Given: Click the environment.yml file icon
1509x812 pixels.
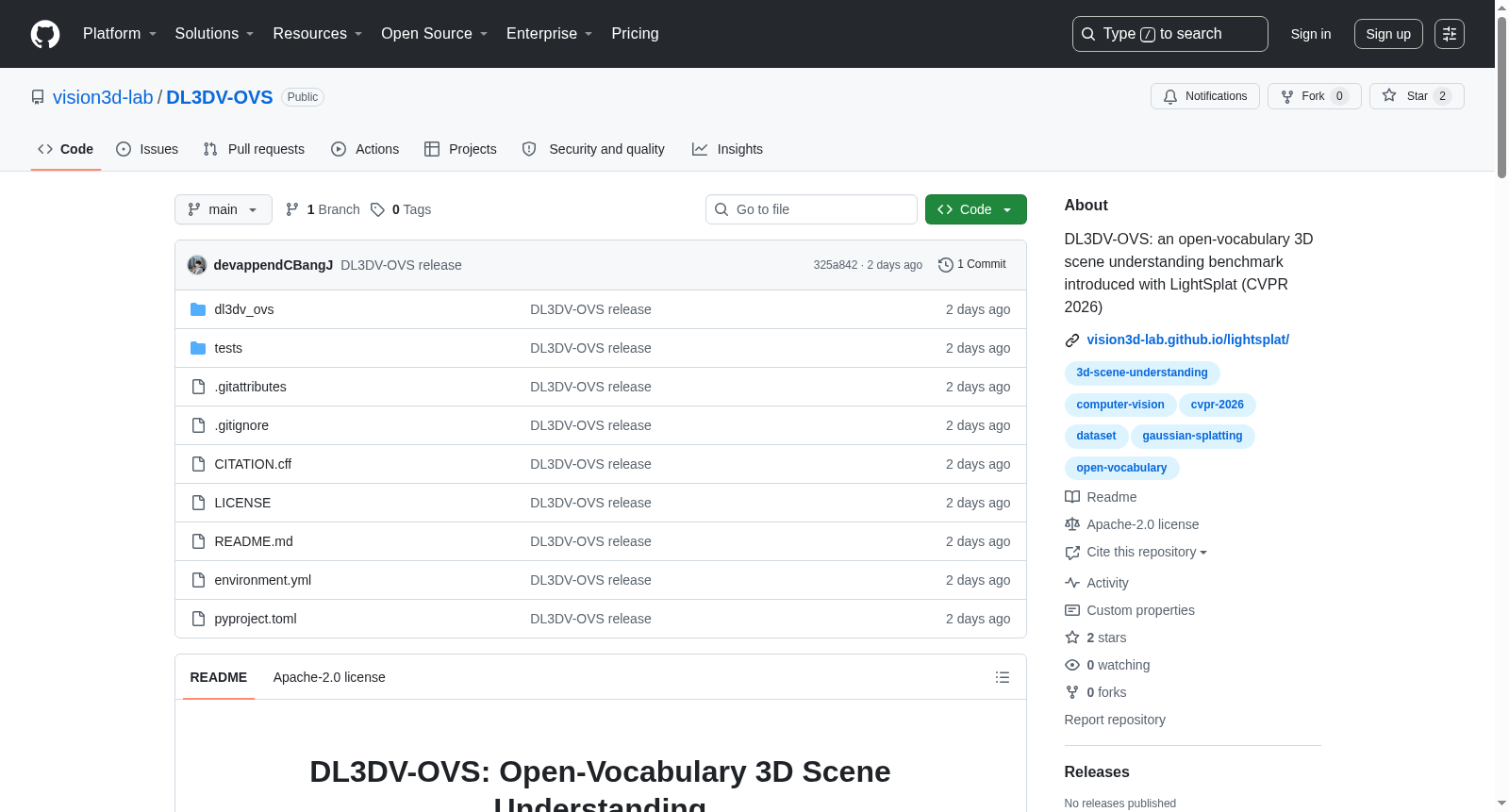Looking at the screenshot, I should pos(198,580).
